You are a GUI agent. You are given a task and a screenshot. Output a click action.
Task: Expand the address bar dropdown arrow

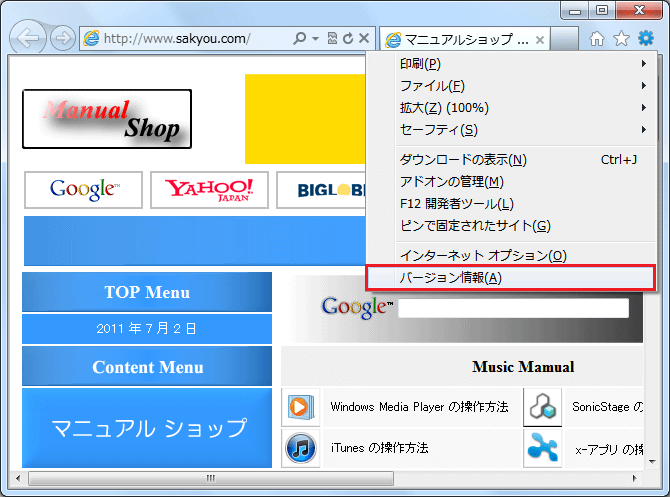pos(316,39)
